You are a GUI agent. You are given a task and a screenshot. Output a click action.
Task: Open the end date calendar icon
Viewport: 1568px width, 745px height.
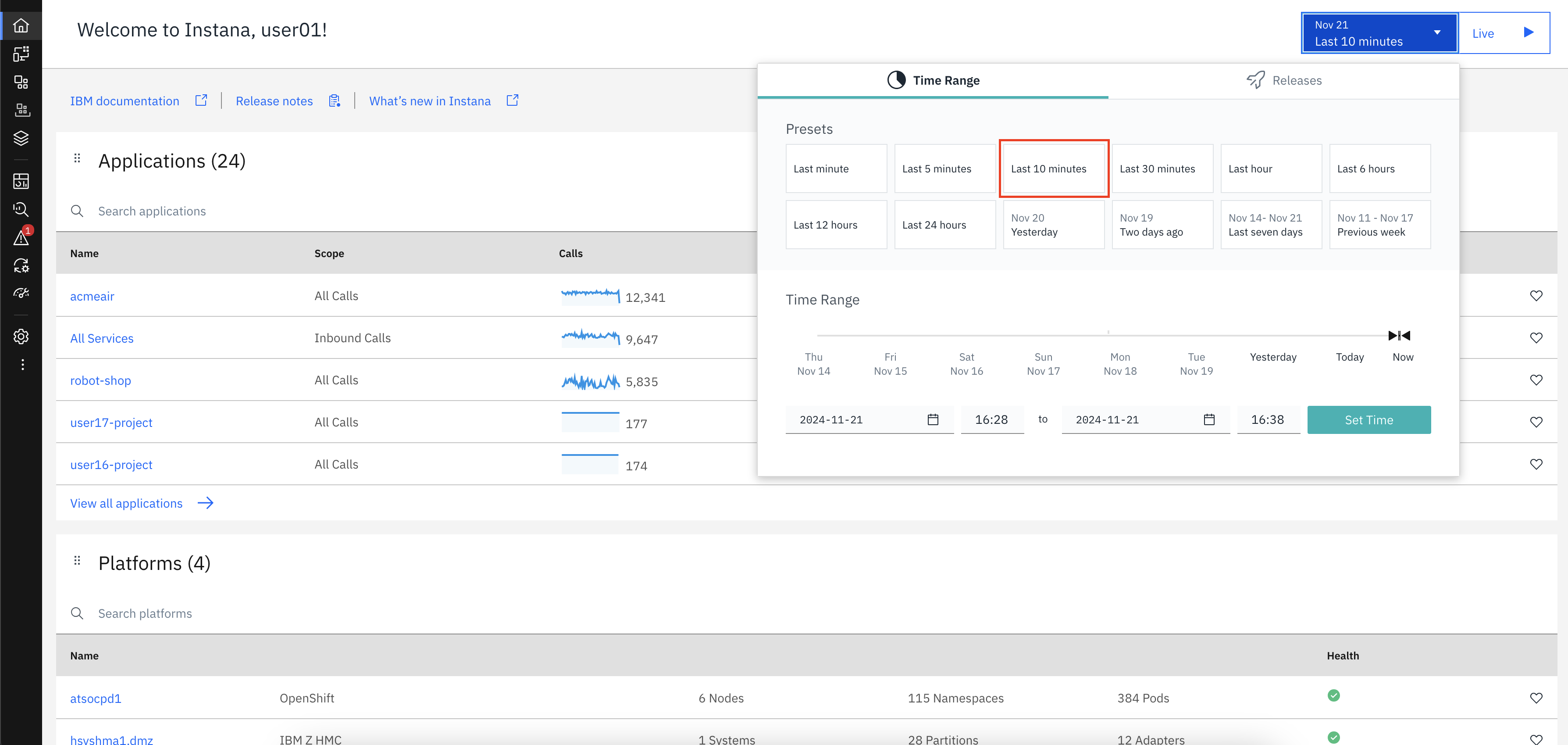pyautogui.click(x=1209, y=420)
